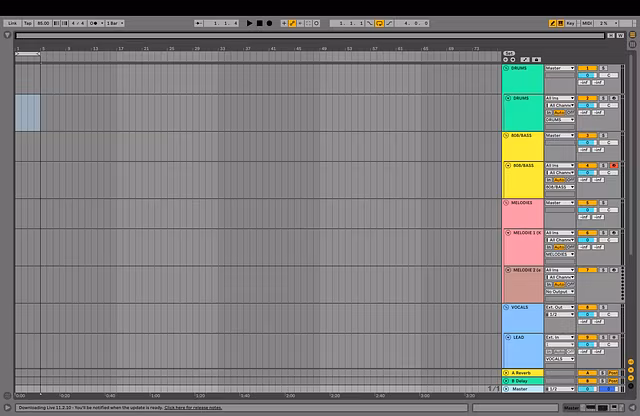This screenshot has width=640, height=416.
Task: Open the 1 Bar quantization dropdown
Action: [x=115, y=23]
